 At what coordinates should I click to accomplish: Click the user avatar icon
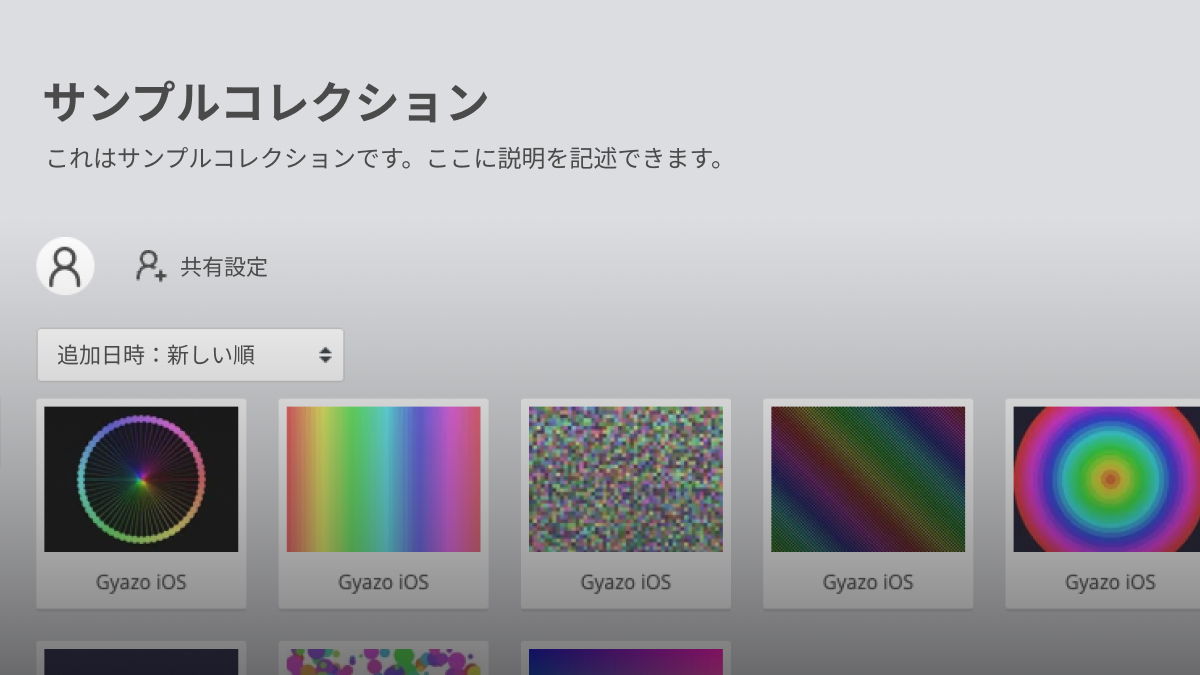(x=65, y=266)
